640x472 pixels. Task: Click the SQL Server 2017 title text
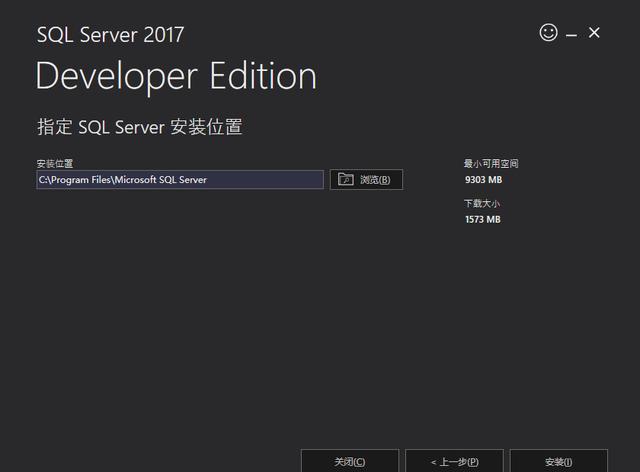click(110, 35)
